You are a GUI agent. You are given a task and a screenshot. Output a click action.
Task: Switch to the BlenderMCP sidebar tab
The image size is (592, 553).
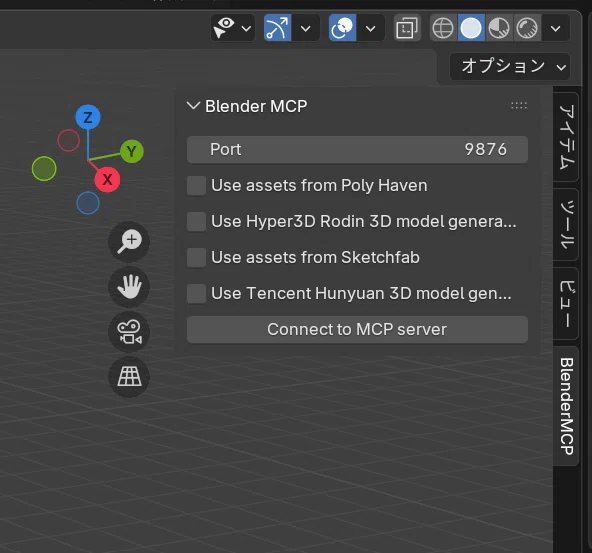coord(566,406)
